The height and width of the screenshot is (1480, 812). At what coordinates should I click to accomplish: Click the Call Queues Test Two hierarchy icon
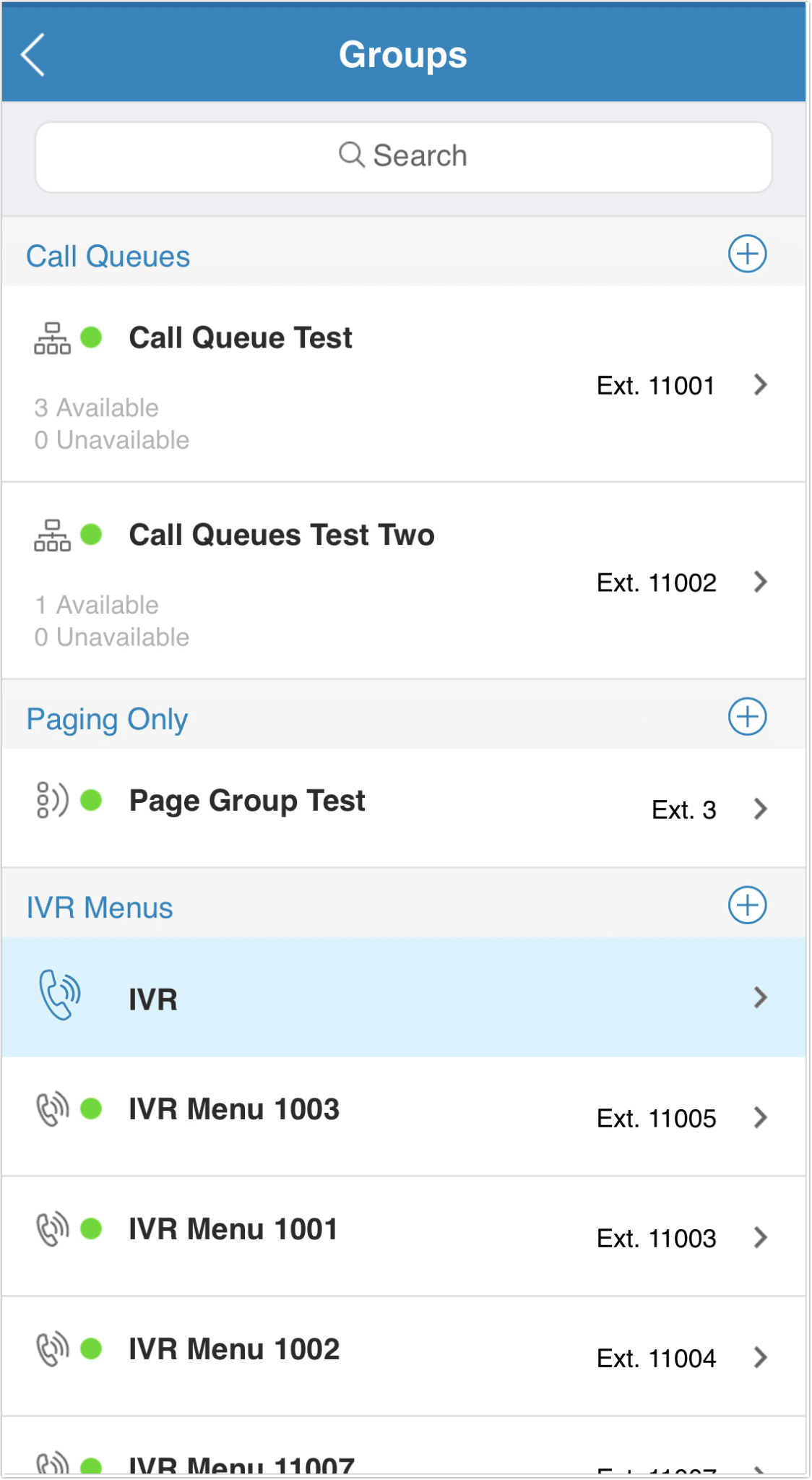point(51,534)
